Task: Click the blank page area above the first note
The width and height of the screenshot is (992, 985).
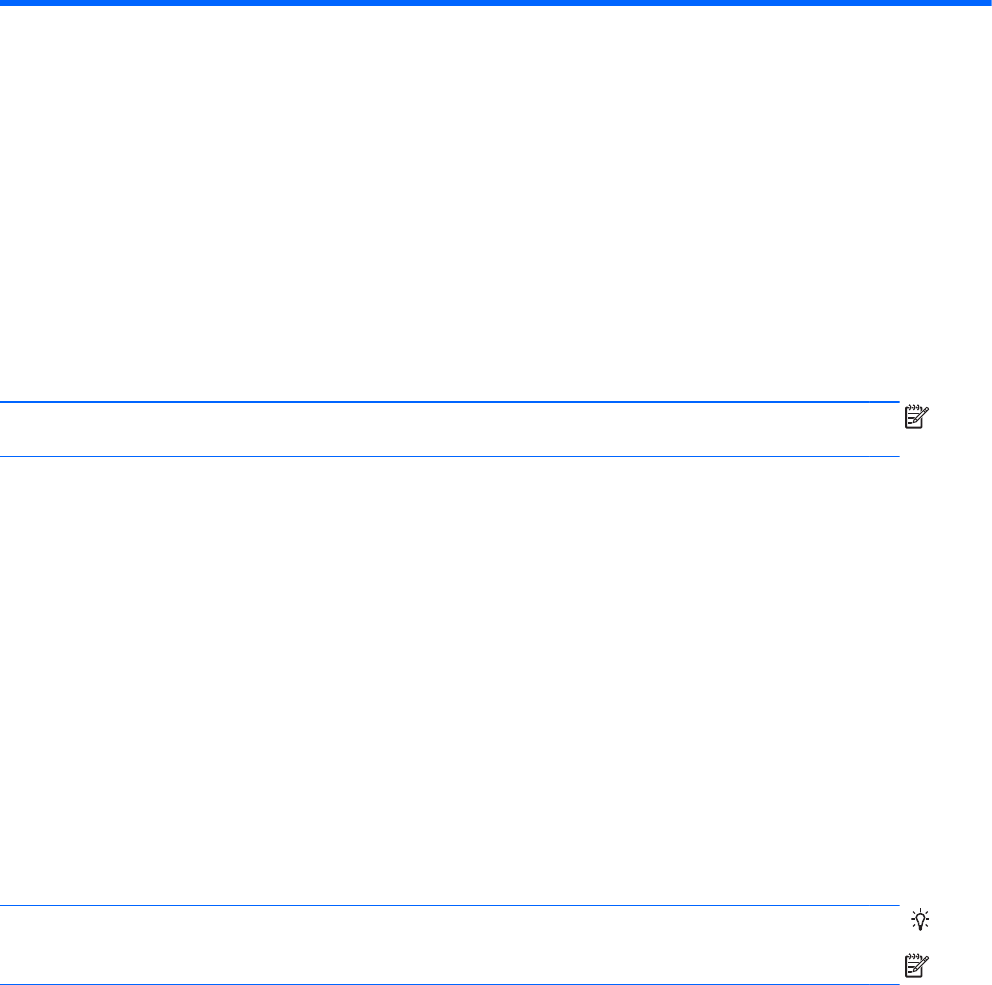Action: tap(450, 202)
